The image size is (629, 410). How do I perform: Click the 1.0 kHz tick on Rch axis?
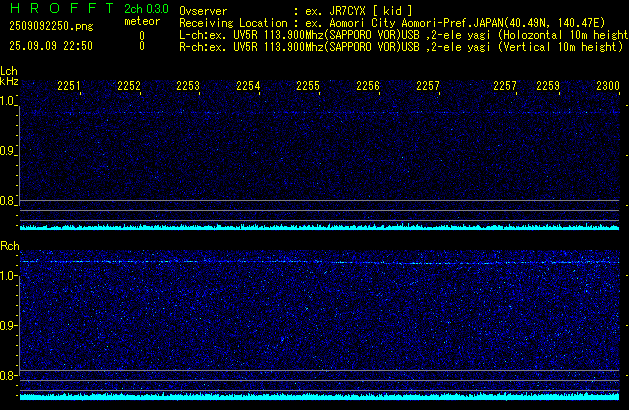click(x=9, y=276)
